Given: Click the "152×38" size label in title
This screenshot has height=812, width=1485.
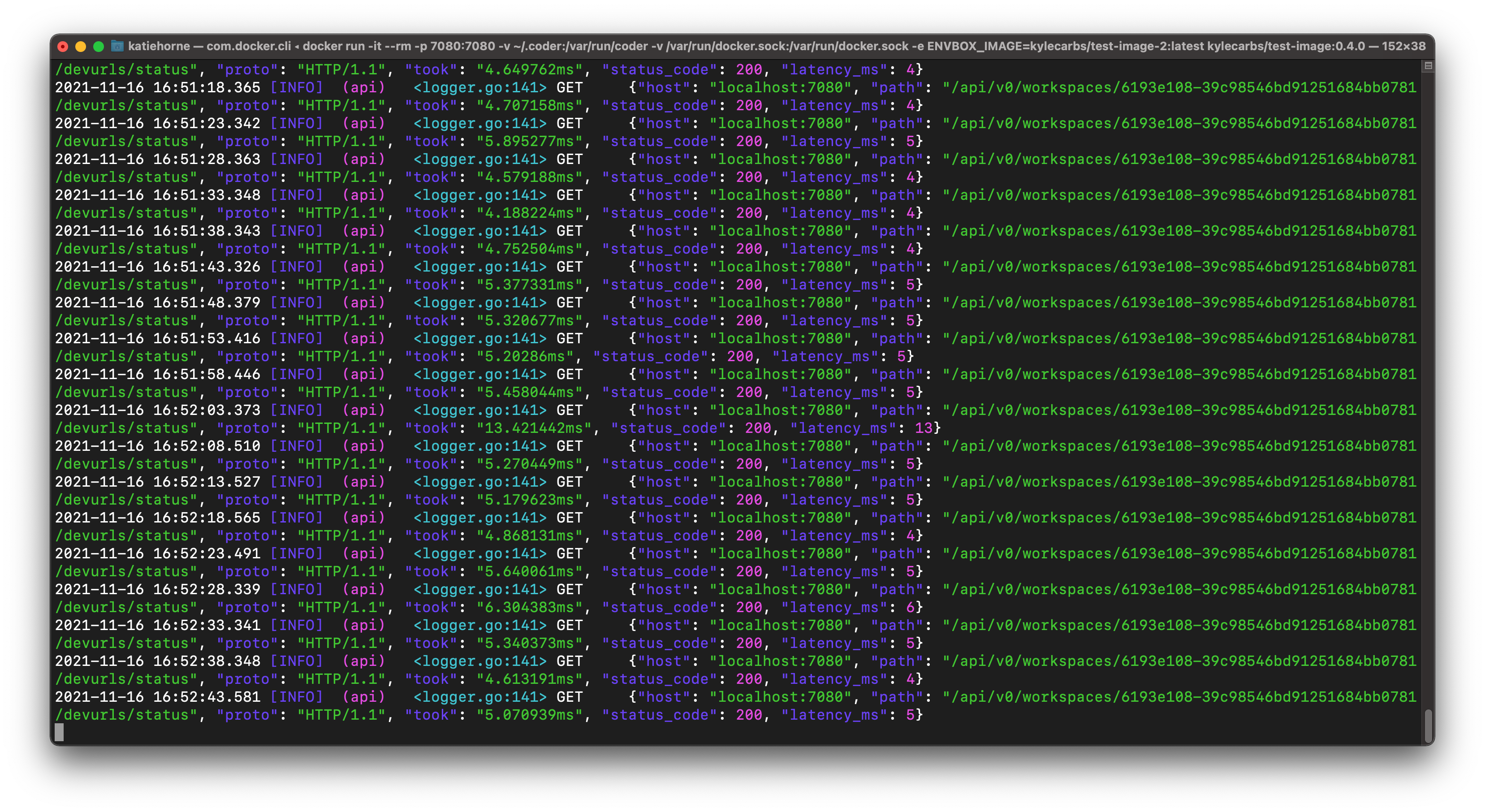Looking at the screenshot, I should tap(1403, 46).
